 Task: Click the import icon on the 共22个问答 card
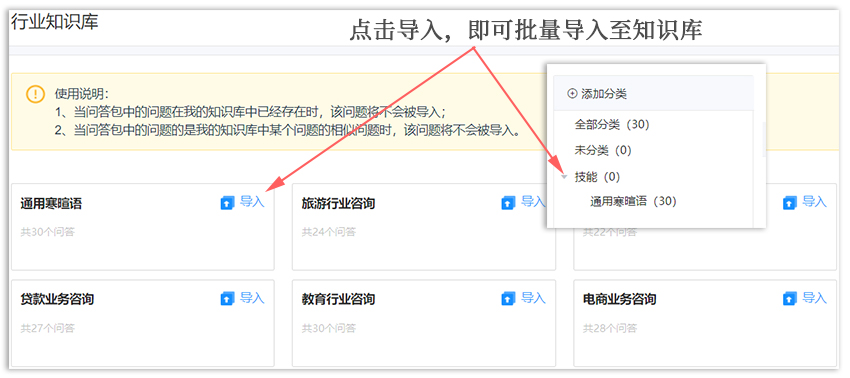pyautogui.click(x=789, y=203)
